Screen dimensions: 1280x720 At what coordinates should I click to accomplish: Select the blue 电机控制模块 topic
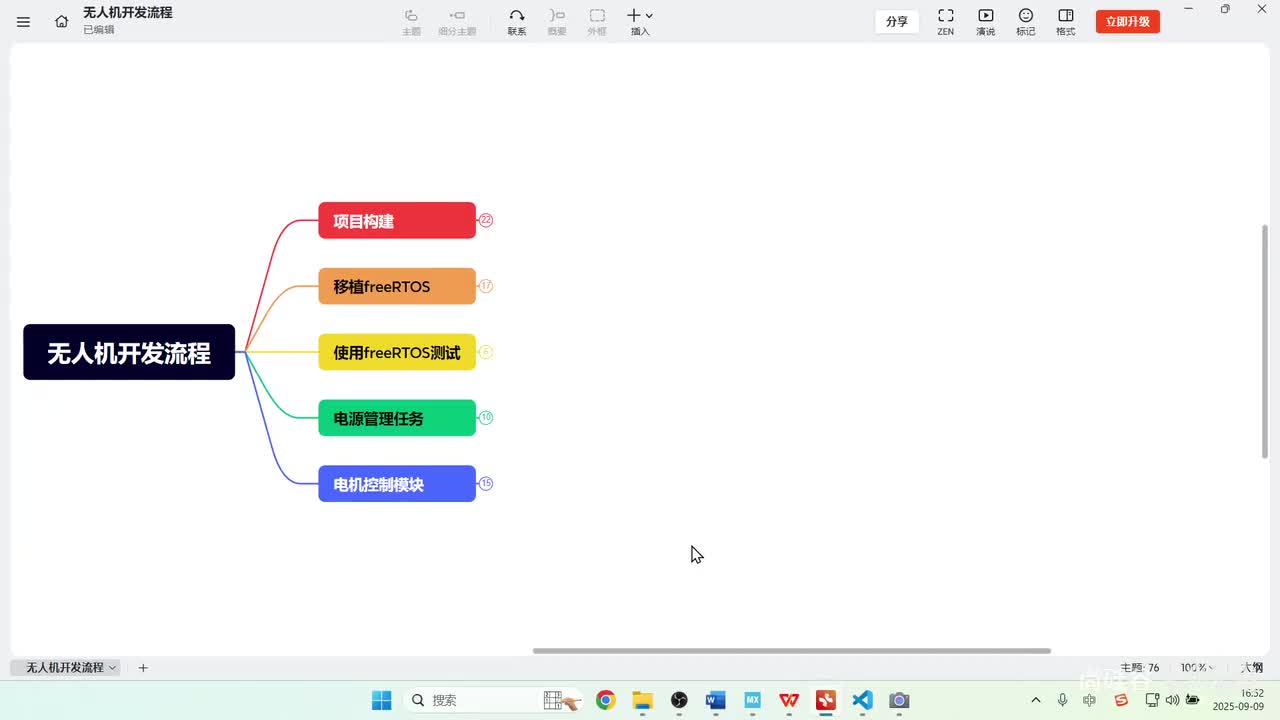[397, 484]
